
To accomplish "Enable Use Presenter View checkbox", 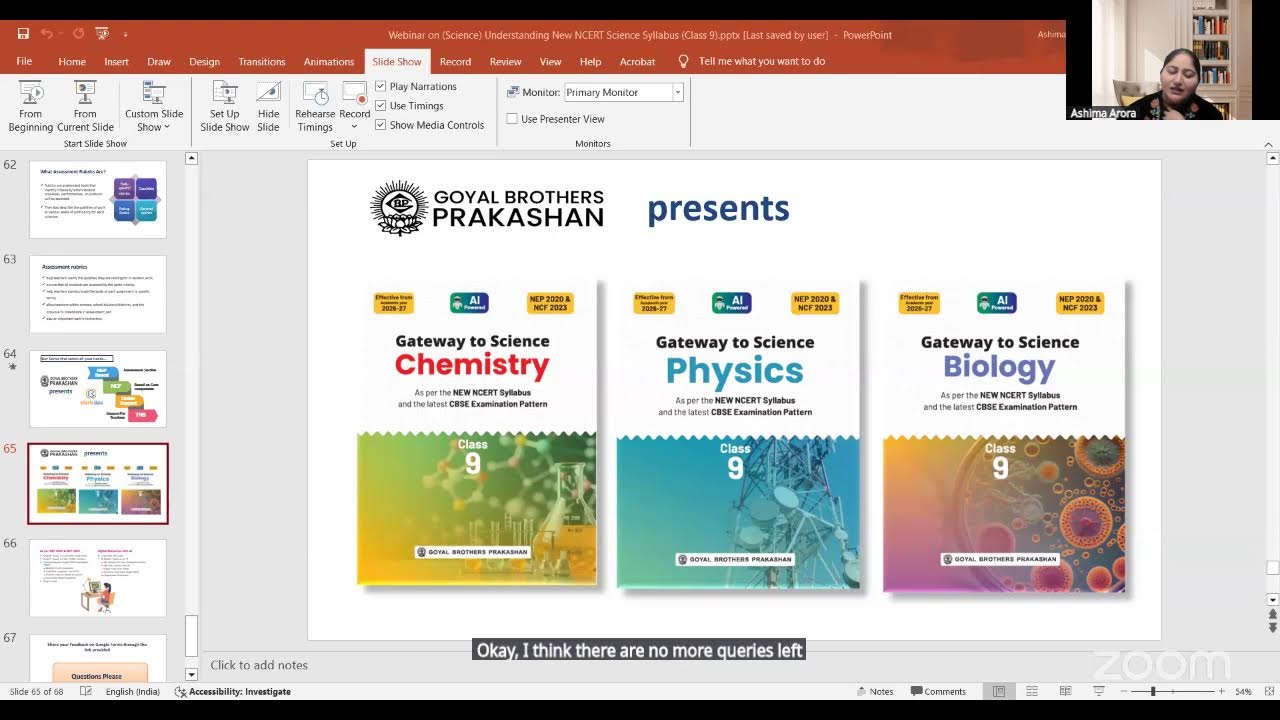I will coord(512,119).
